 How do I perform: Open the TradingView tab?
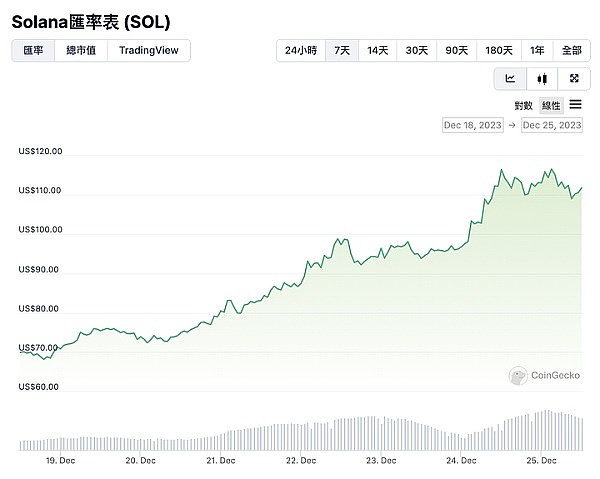point(148,50)
